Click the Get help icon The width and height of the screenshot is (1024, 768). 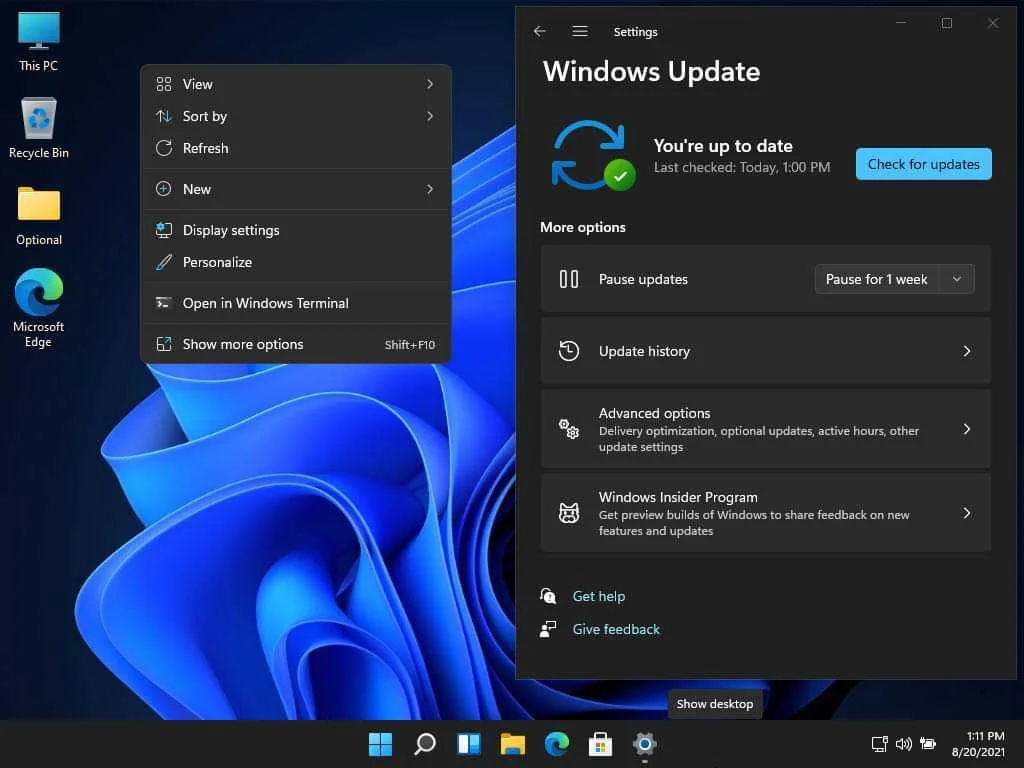[548, 596]
